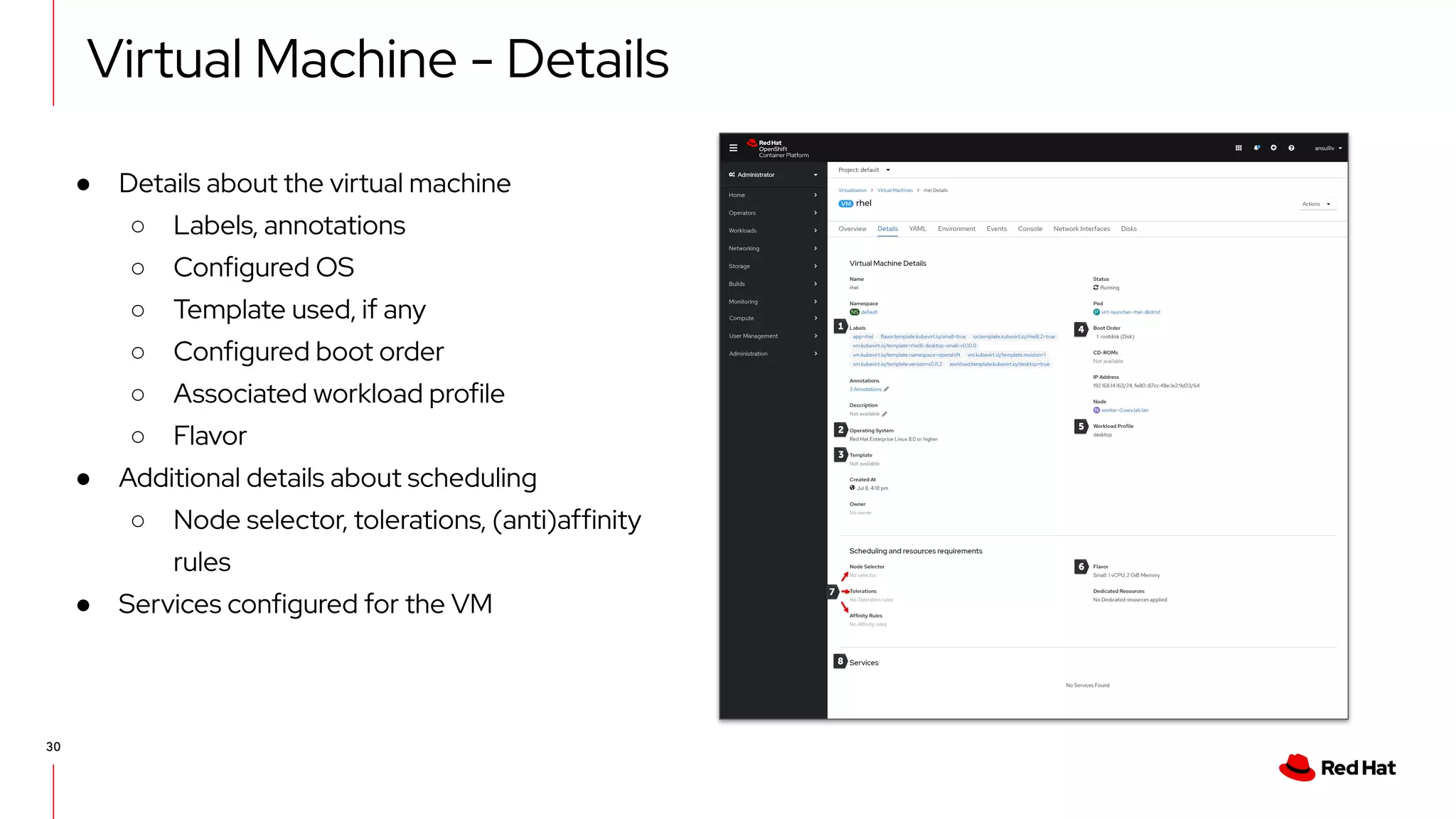The width and height of the screenshot is (1456, 819).
Task: Click the edit pencil beside Description
Action: pos(884,414)
